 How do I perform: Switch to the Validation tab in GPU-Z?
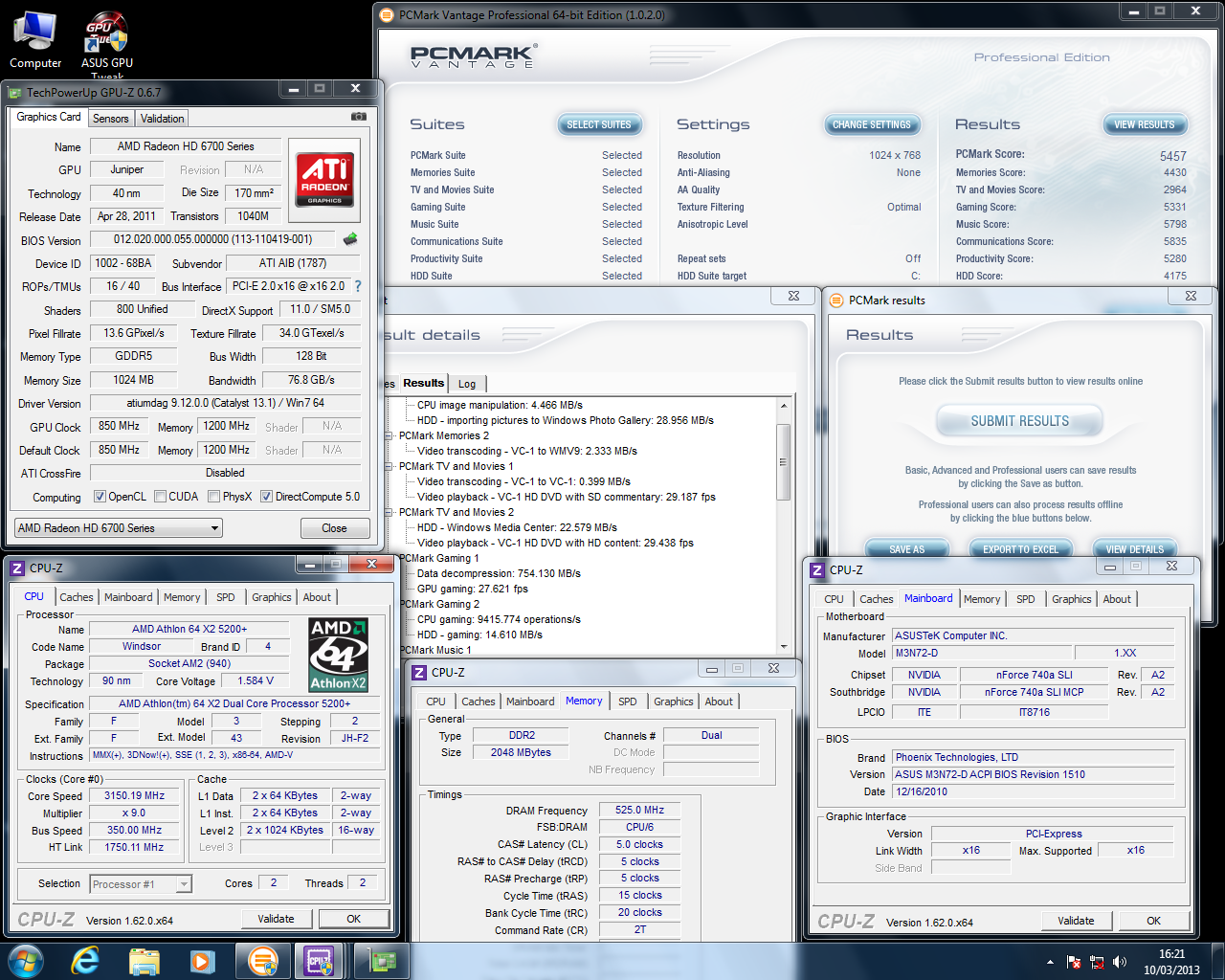(x=162, y=119)
